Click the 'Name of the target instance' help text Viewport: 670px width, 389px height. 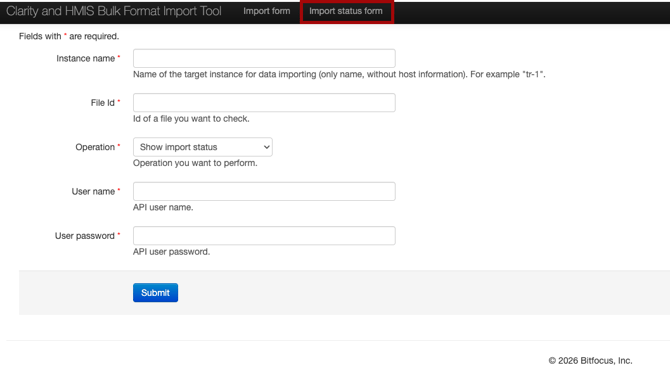[339, 74]
